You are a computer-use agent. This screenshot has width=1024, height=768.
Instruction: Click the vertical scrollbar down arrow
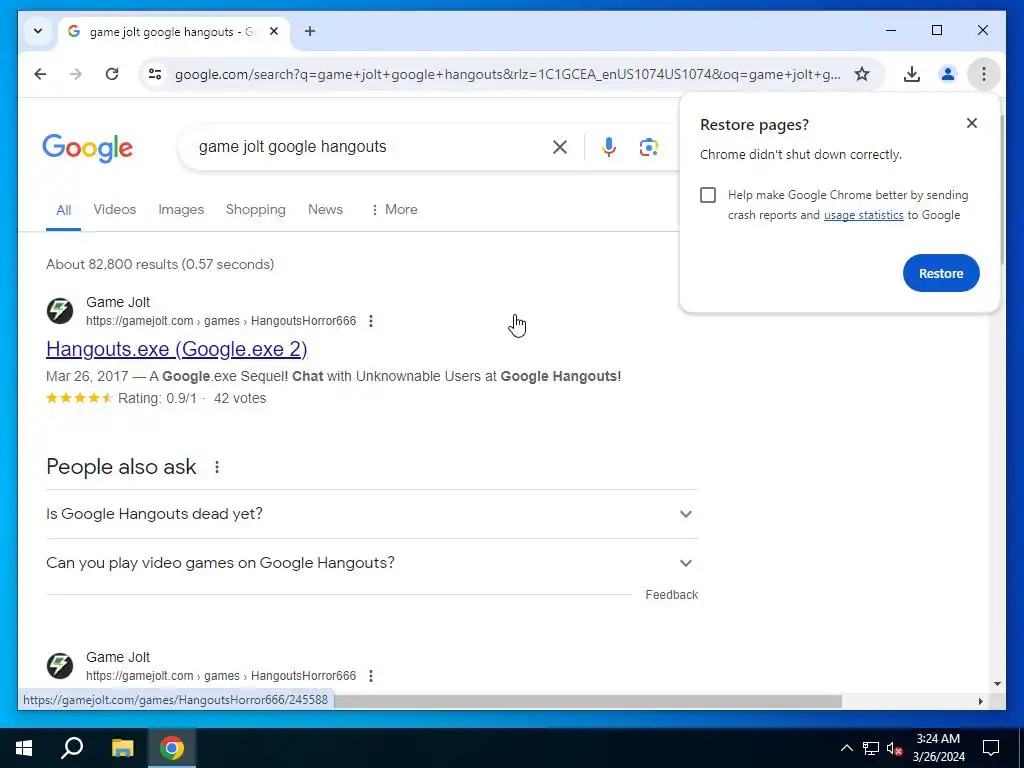click(x=997, y=684)
